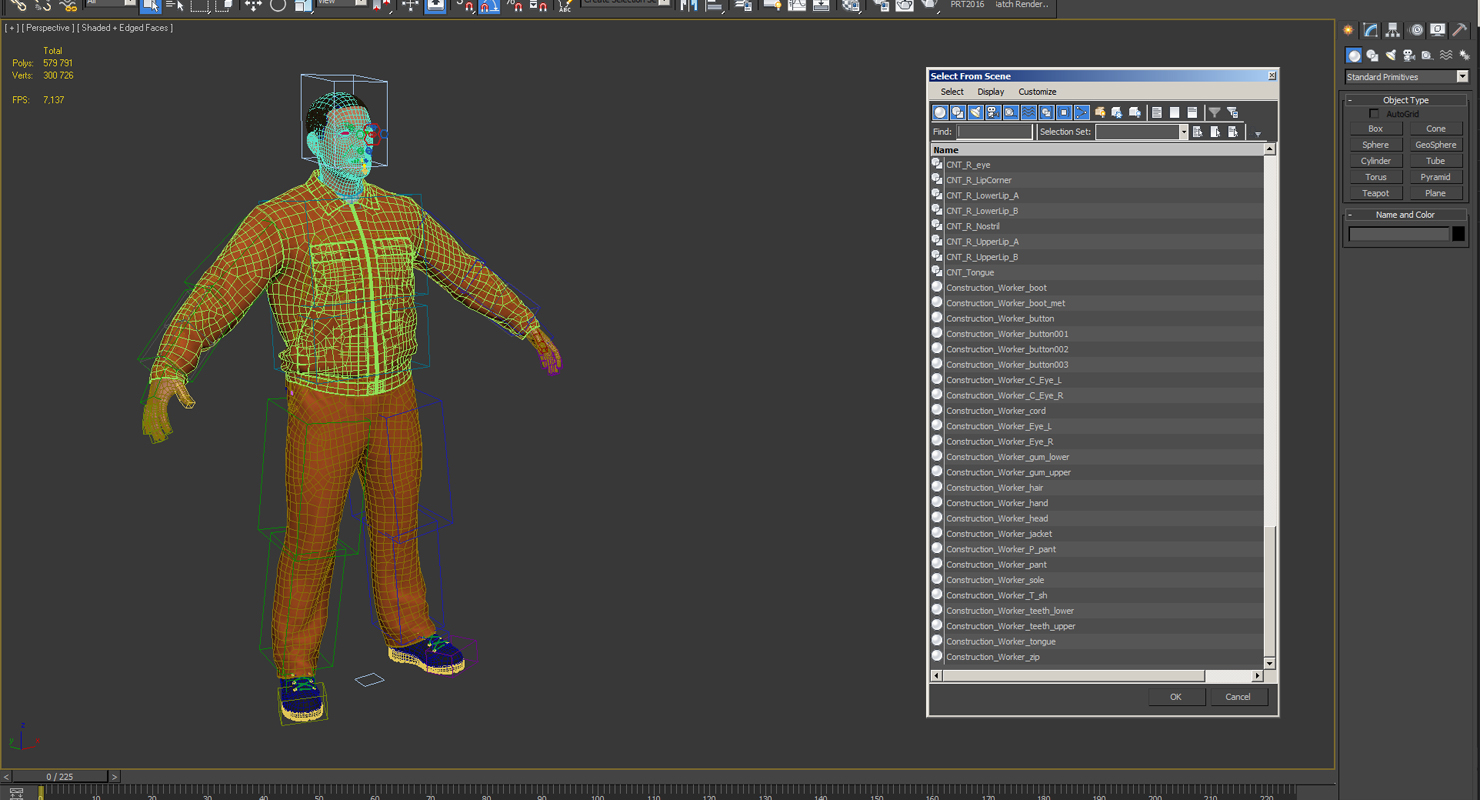The image size is (1480, 800).
Task: Click the Cancel button in dialog
Action: click(x=1238, y=697)
